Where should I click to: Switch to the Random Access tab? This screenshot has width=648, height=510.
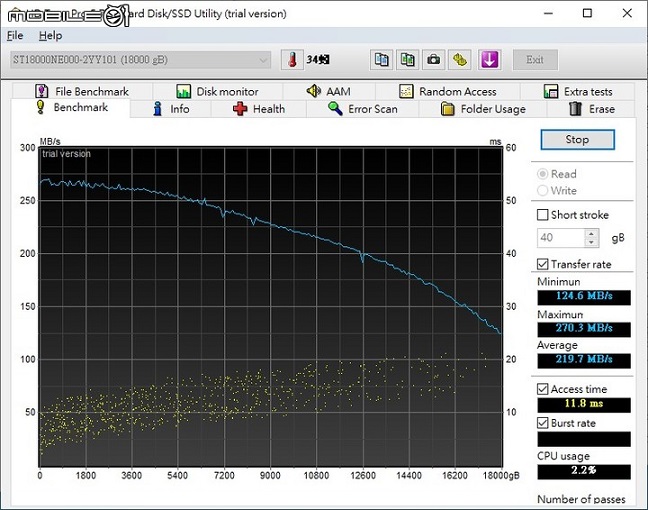pos(448,91)
